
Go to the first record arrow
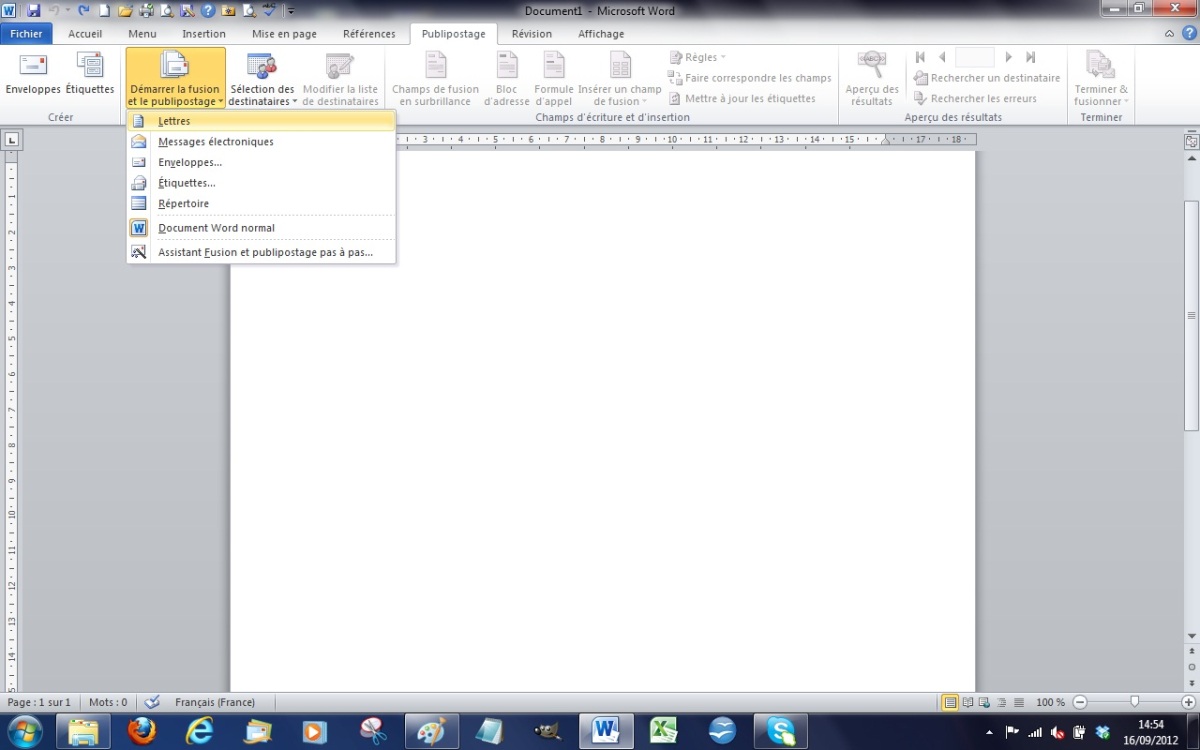920,57
